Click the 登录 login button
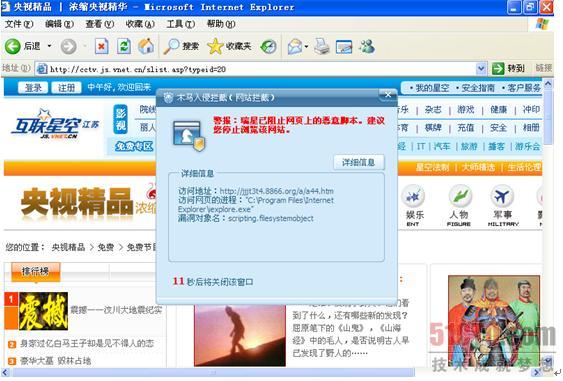This screenshot has width=563, height=381. (33, 87)
